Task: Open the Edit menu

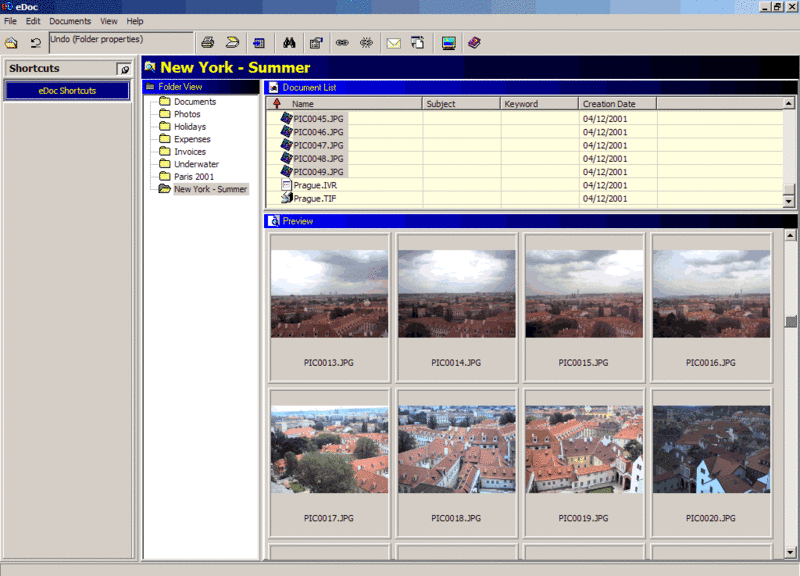Action: (x=33, y=21)
